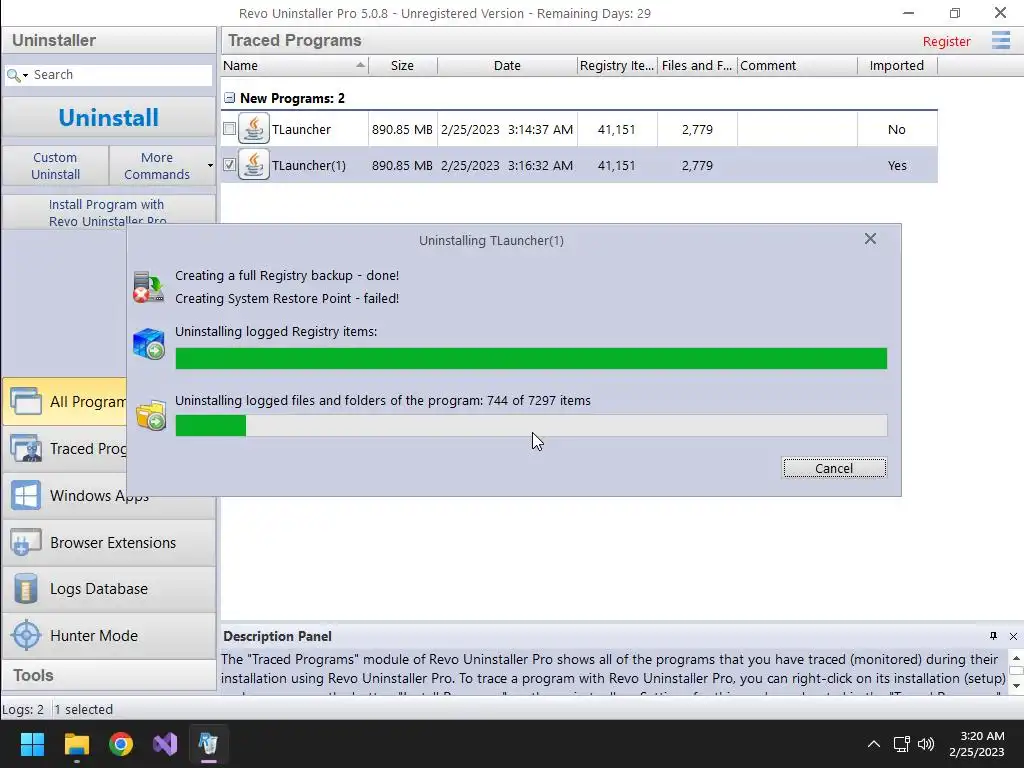The height and width of the screenshot is (768, 1024).
Task: Sort by the Comment column
Action: [x=797, y=65]
